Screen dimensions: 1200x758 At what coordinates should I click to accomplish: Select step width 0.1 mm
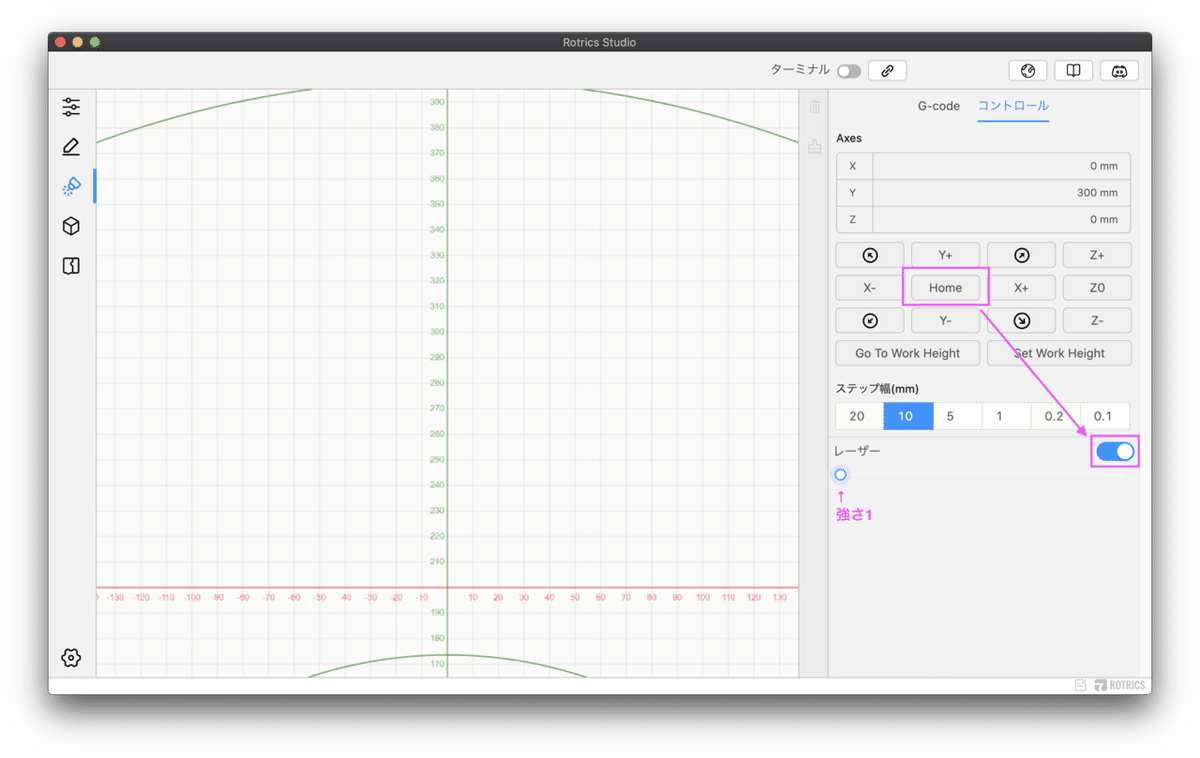point(1104,416)
